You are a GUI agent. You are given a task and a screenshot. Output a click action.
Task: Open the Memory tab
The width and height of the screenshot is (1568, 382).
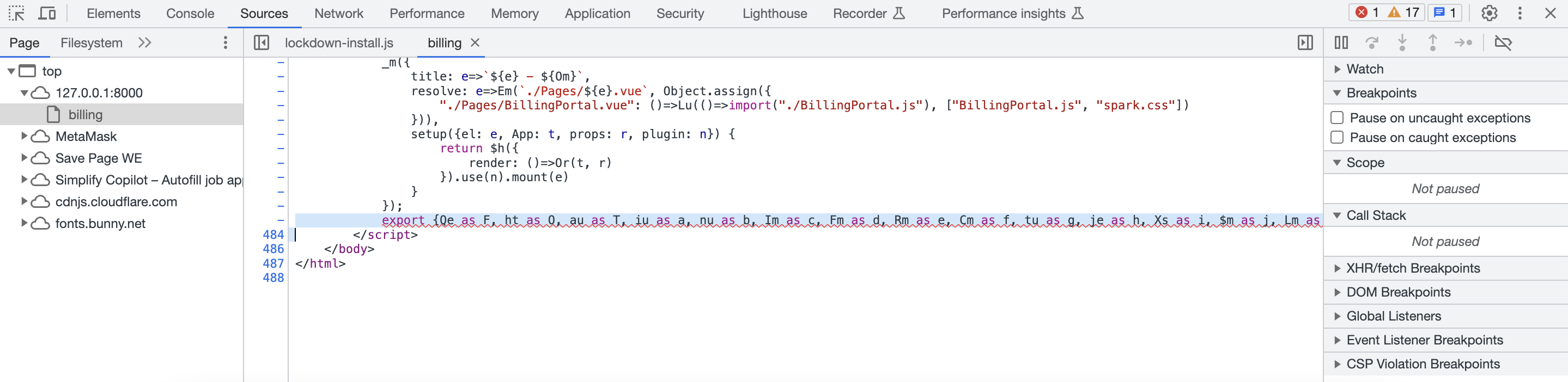click(x=514, y=14)
